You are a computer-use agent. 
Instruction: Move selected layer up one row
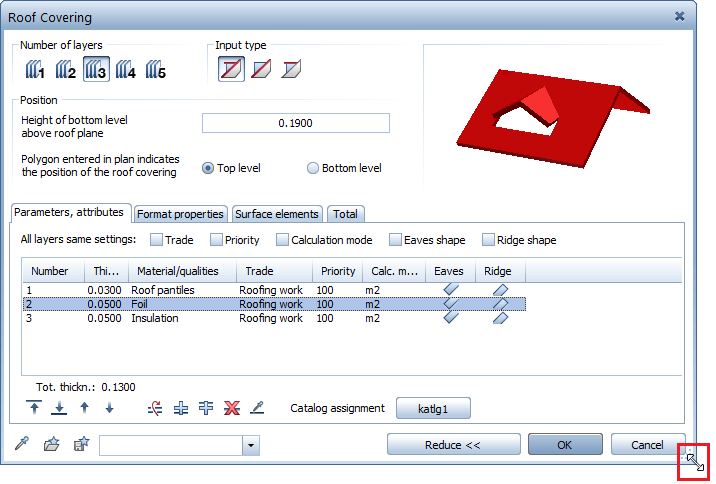84,407
